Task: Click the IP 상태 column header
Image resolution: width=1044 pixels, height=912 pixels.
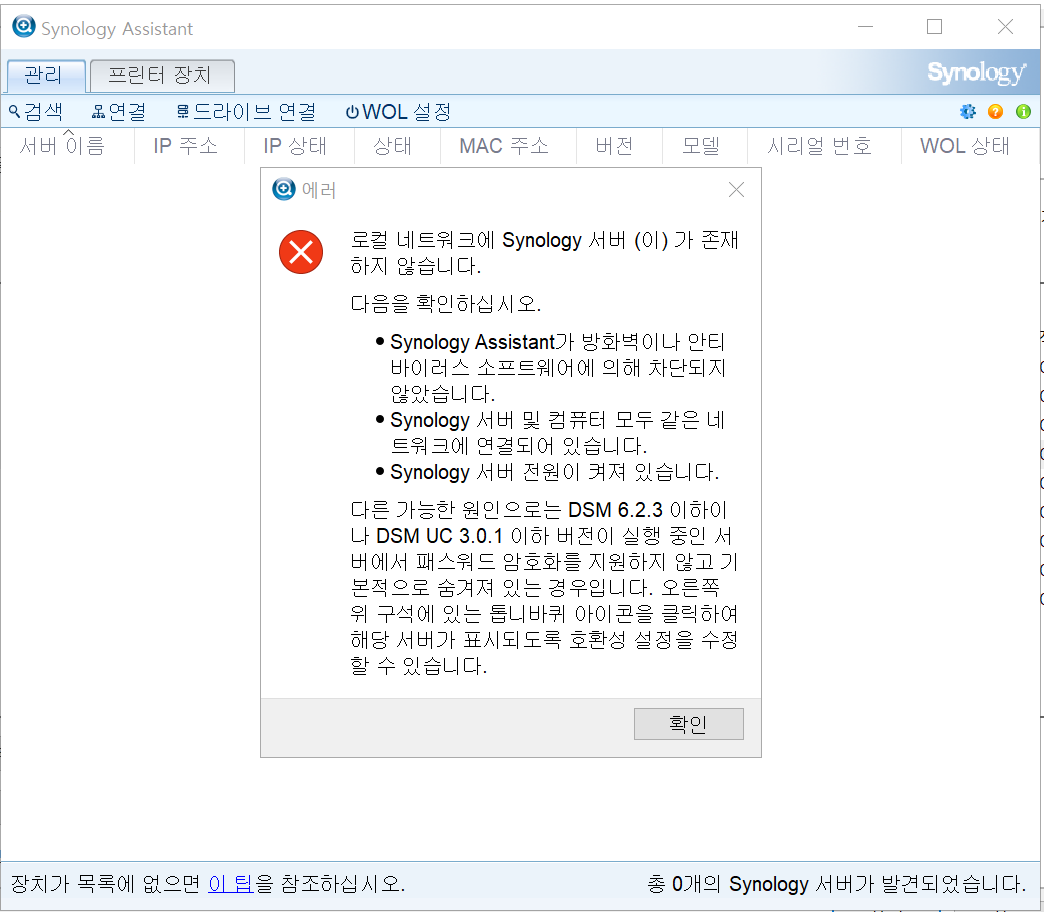Action: pyautogui.click(x=300, y=146)
